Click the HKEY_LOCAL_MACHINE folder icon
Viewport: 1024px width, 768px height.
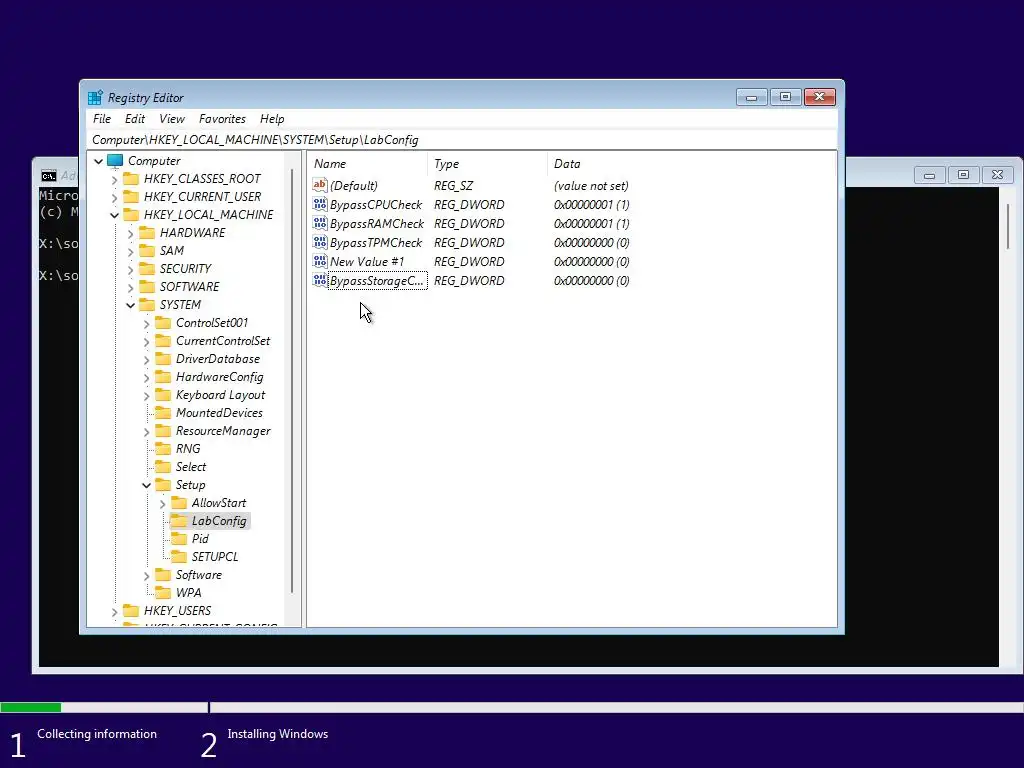pos(131,214)
